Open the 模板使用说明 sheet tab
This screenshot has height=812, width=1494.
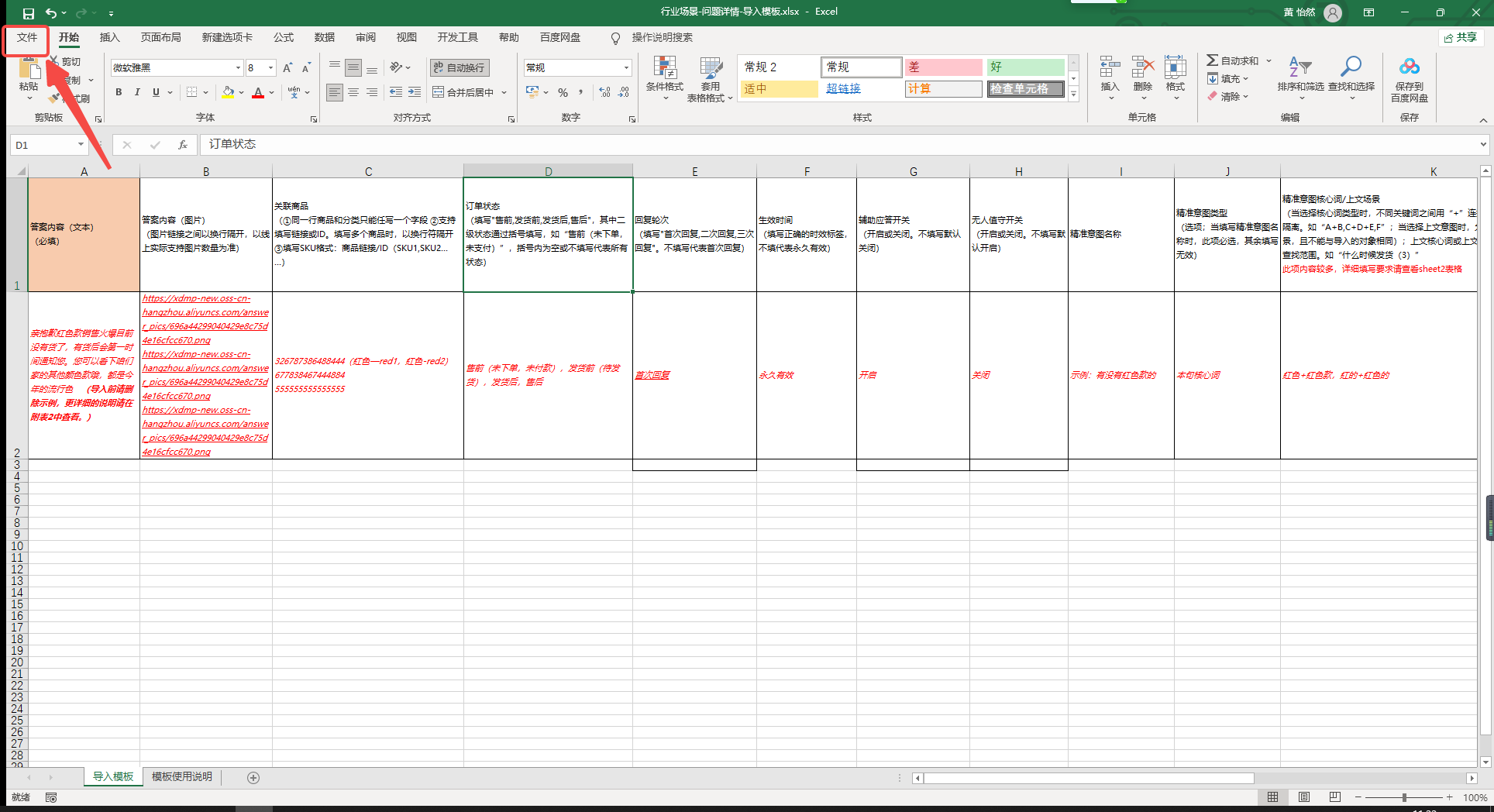pos(182,776)
